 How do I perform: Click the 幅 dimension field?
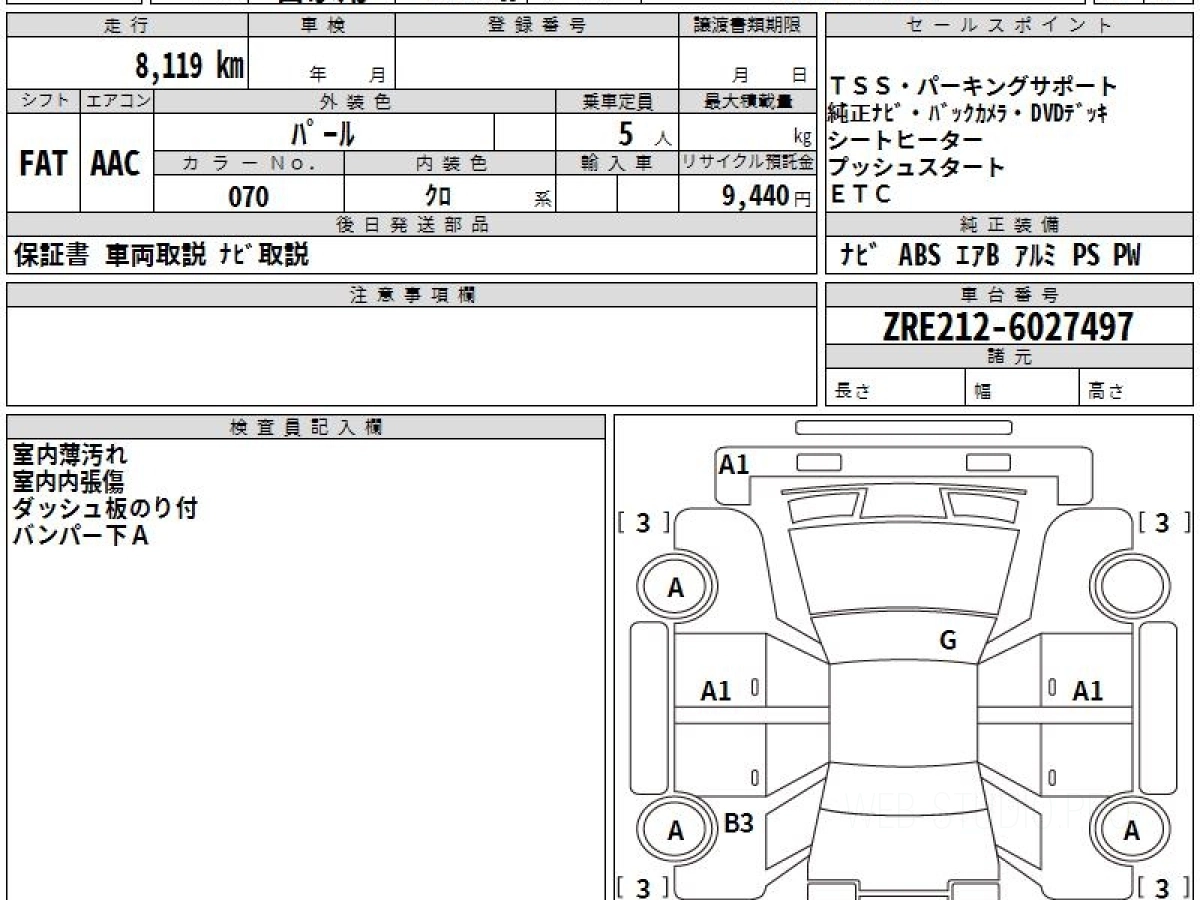pyautogui.click(x=1023, y=388)
